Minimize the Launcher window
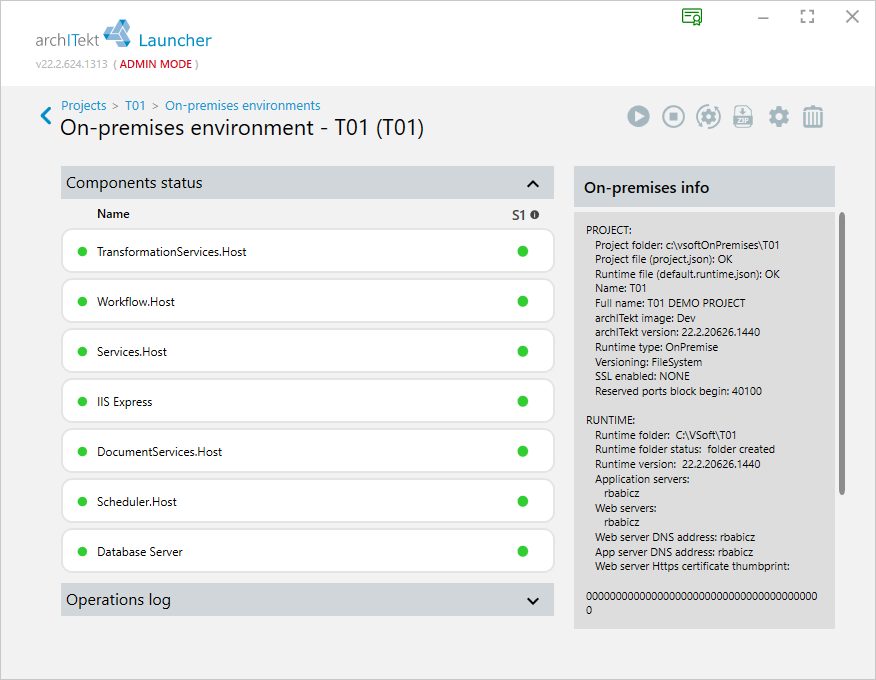This screenshot has height=680, width=876. [x=763, y=18]
